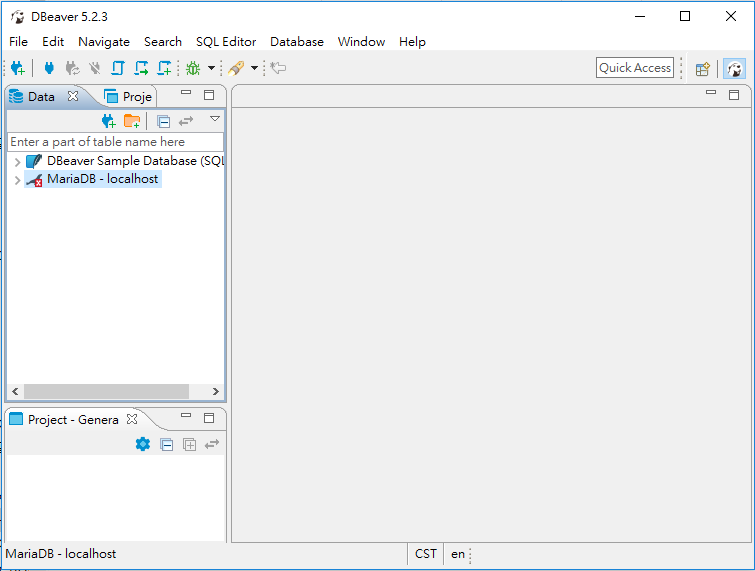Minimize the Database Navigator panel
The height and width of the screenshot is (571, 755).
[x=186, y=93]
